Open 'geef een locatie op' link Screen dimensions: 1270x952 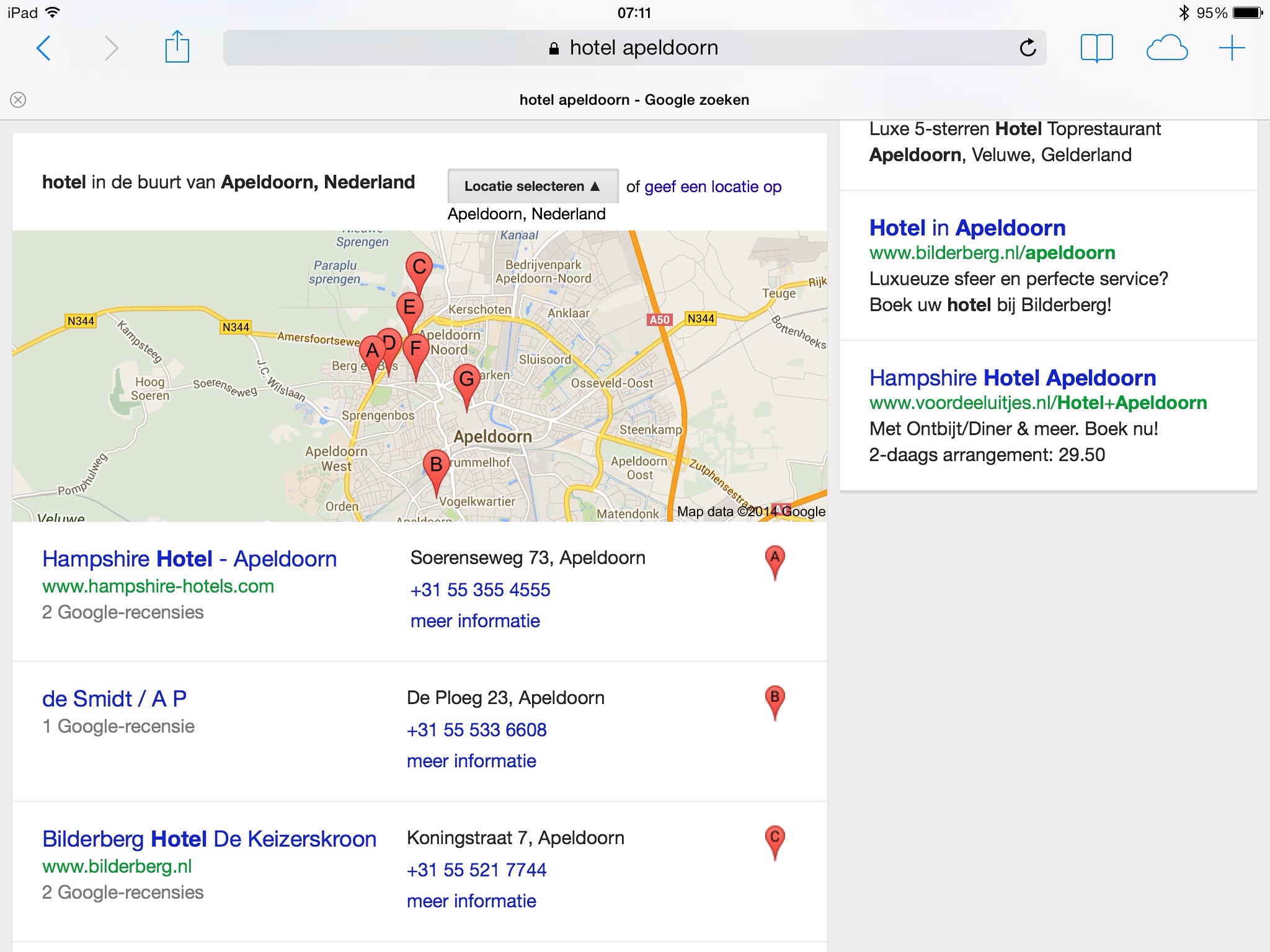click(713, 187)
